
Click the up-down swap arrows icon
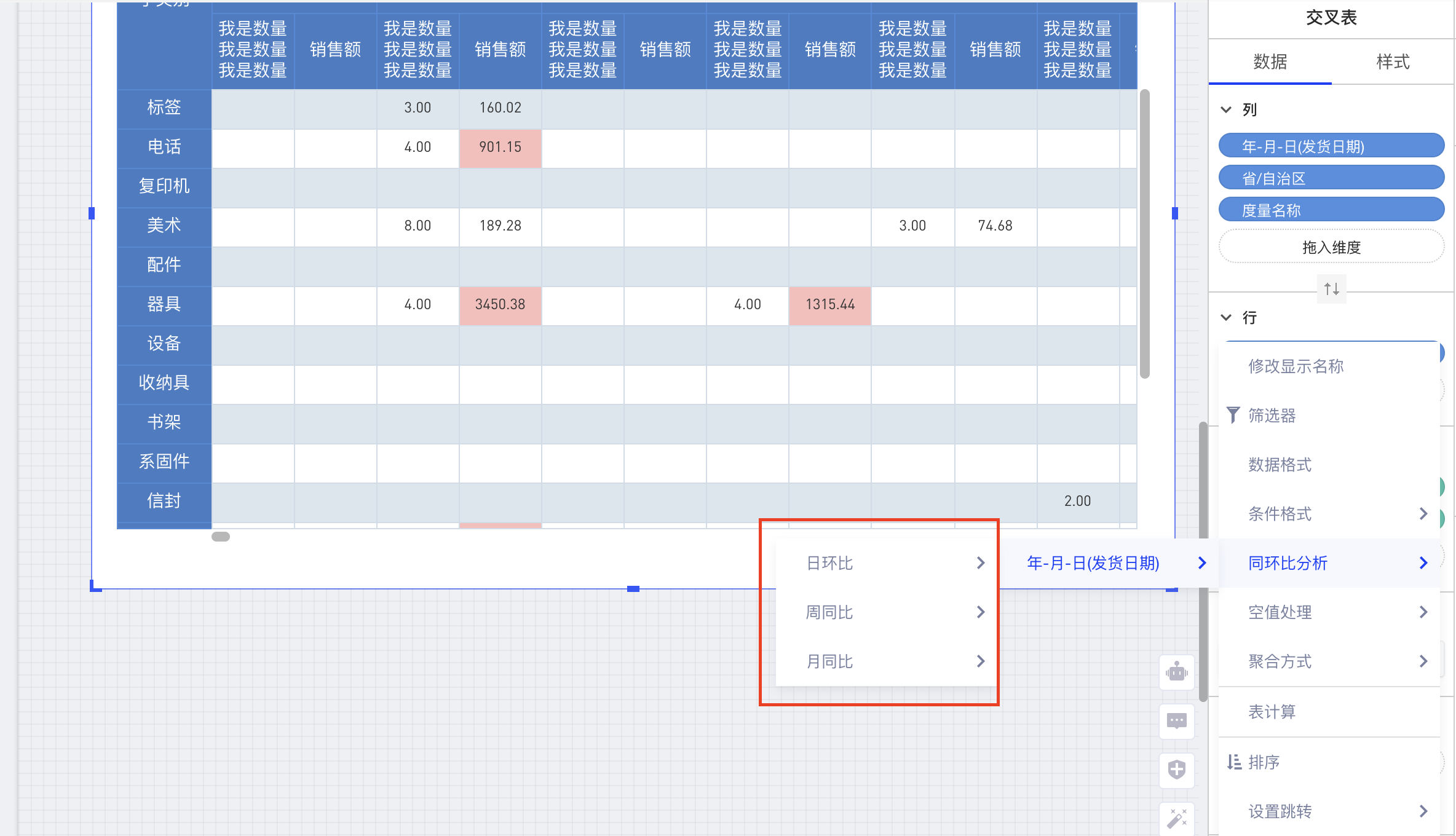point(1331,288)
